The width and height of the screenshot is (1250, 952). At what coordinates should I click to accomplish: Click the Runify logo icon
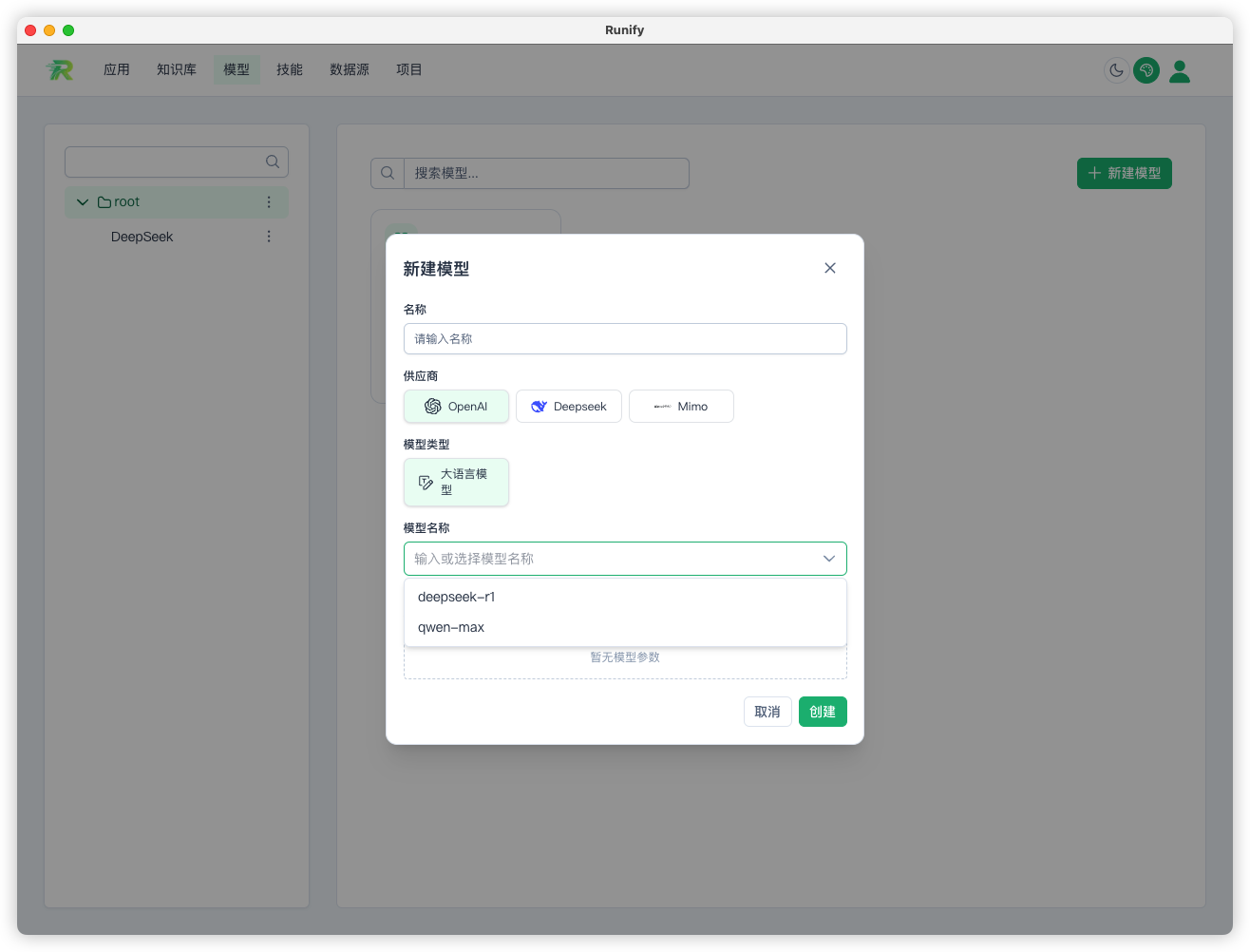pos(60,69)
